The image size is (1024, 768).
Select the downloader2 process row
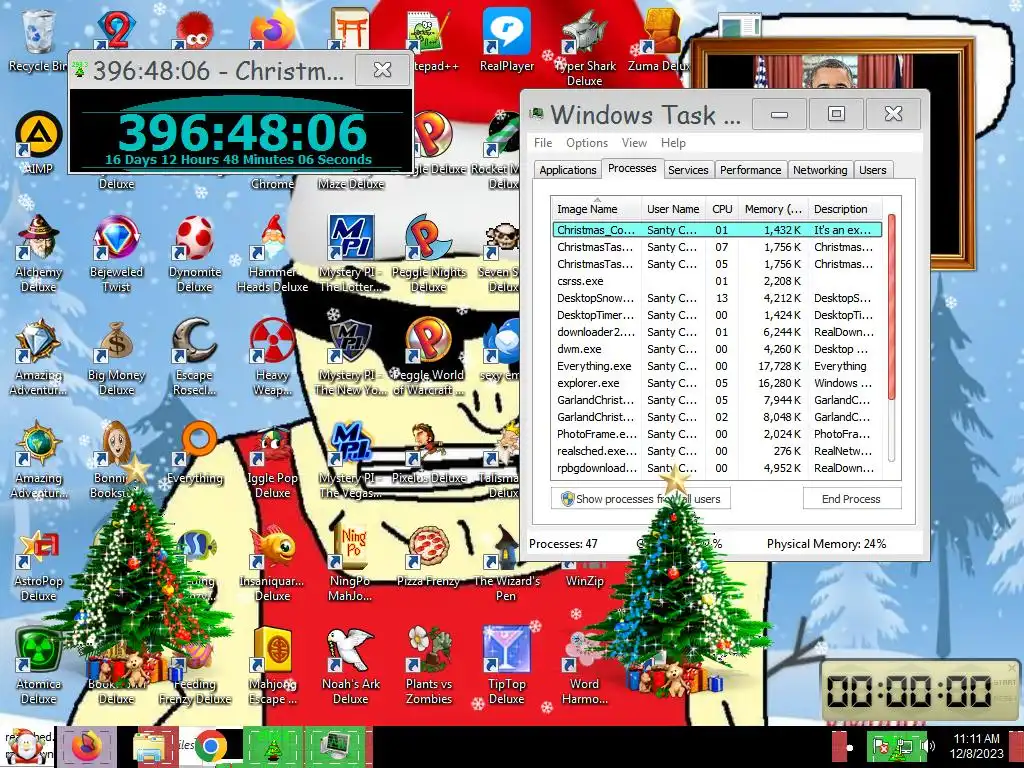point(717,332)
